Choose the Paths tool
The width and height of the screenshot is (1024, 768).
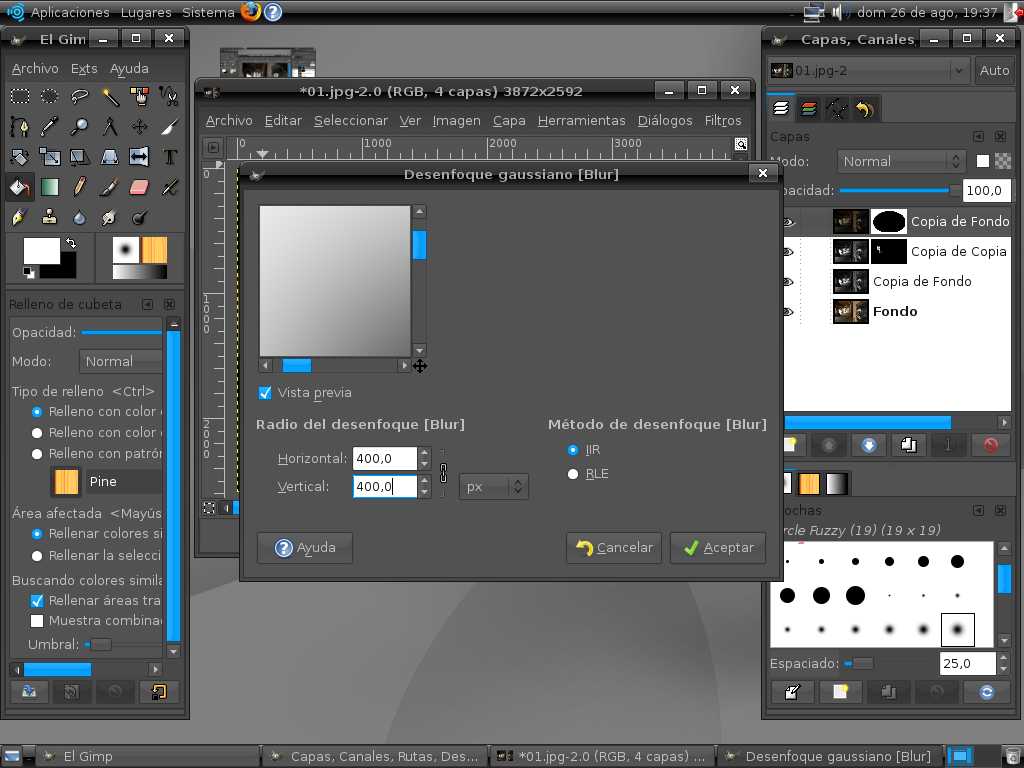[20, 127]
